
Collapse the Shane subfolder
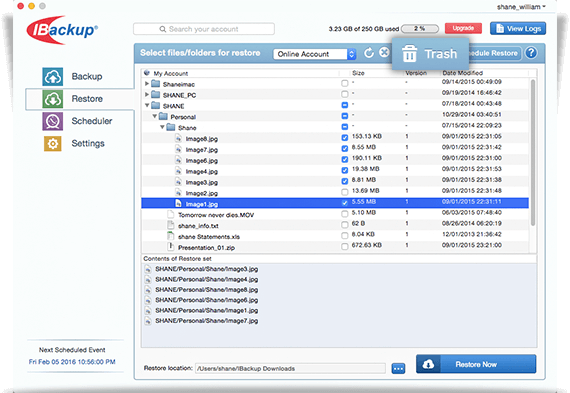[x=162, y=127]
